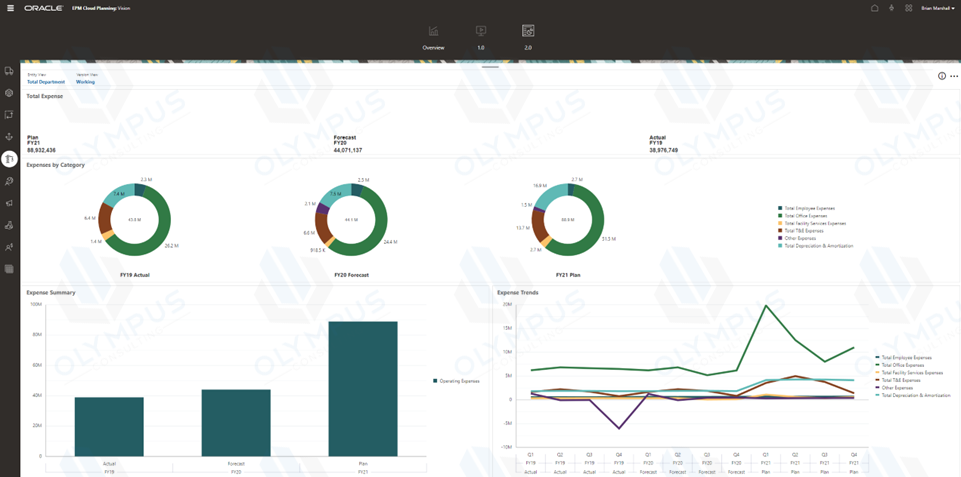Click the FY20 Forecast donut label

351,275
